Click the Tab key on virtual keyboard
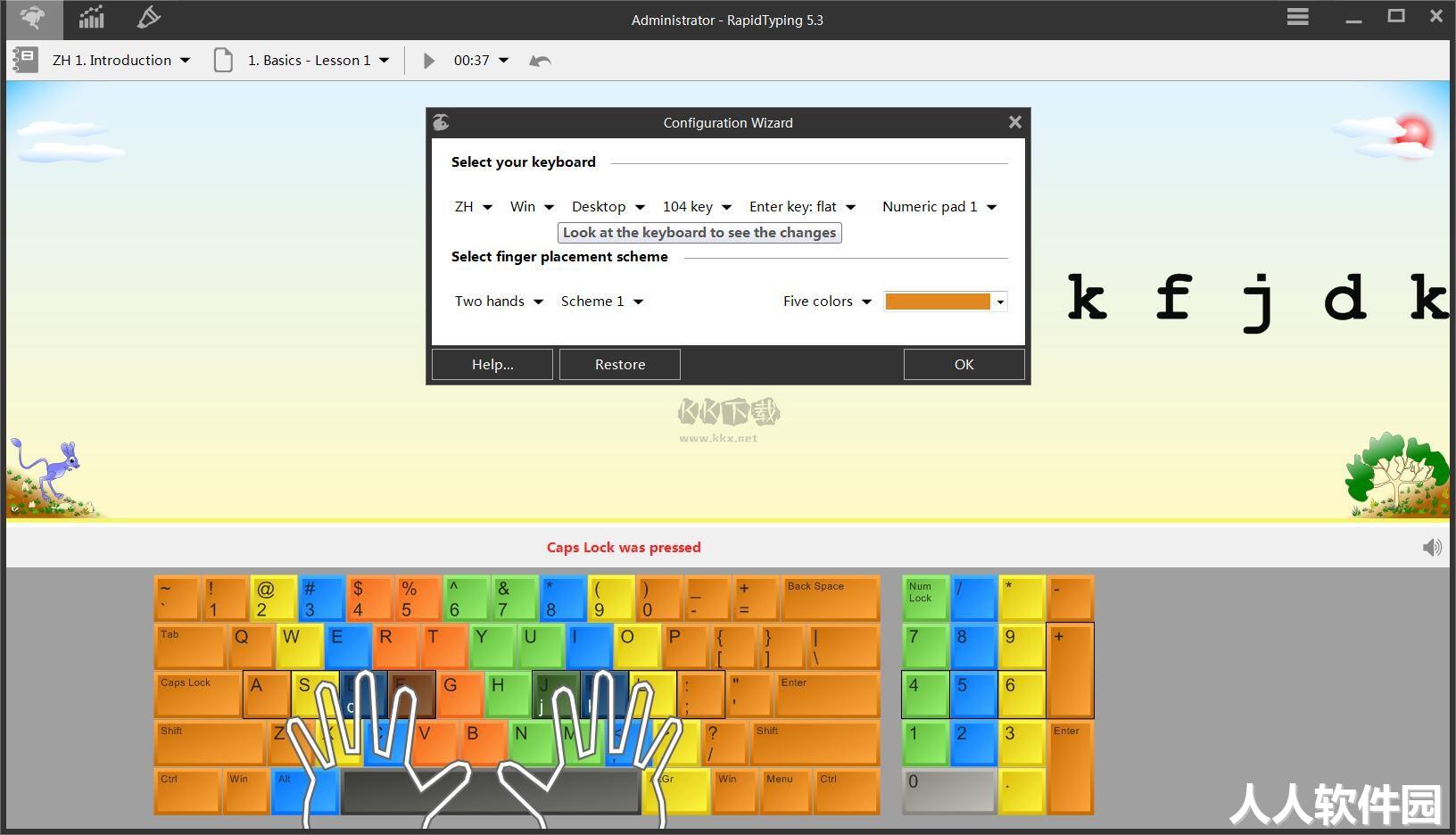Viewport: 1456px width, 835px height. coord(191,647)
